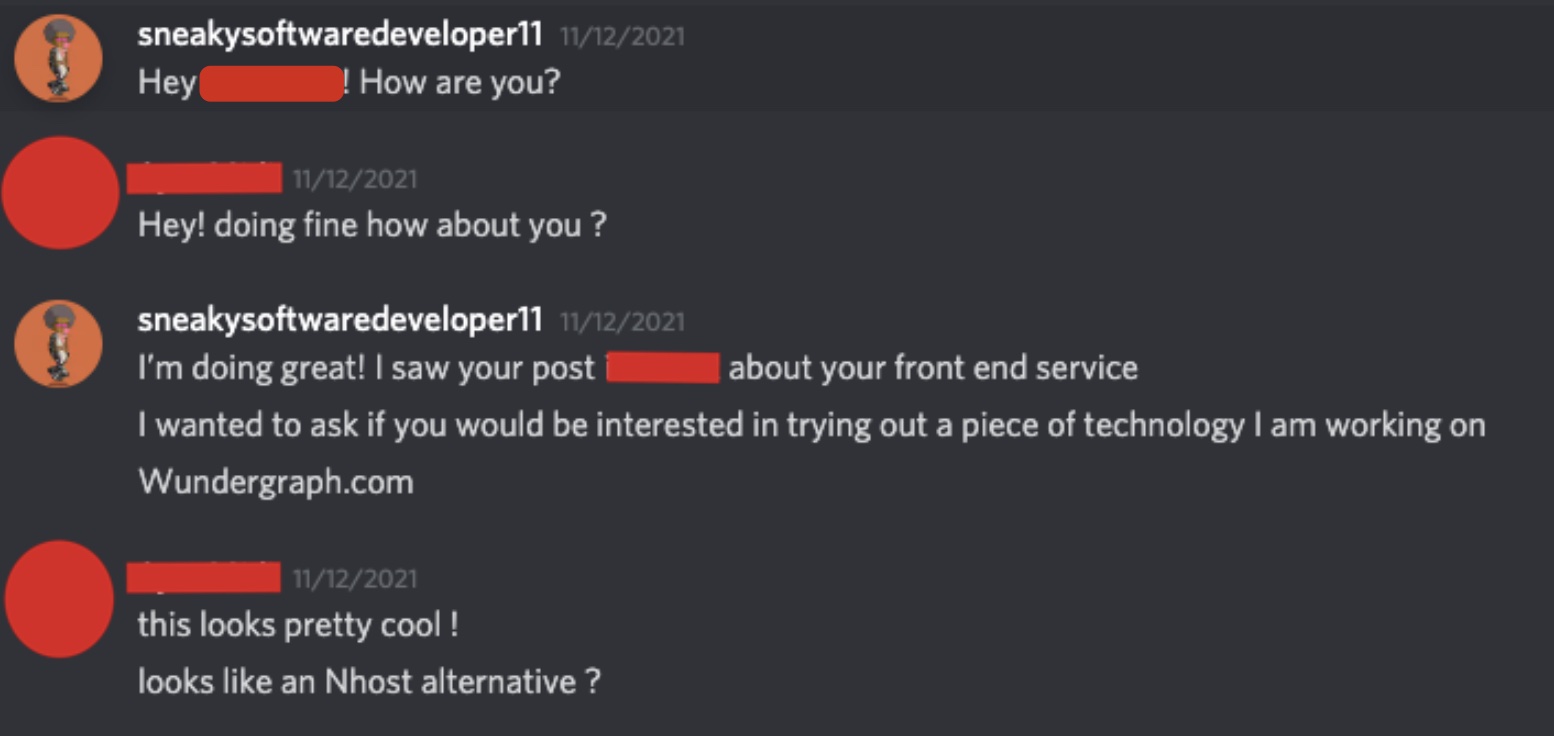Click the redacted username above "Hey! doing fine"
Screen dimensions: 1554x736
point(205,179)
